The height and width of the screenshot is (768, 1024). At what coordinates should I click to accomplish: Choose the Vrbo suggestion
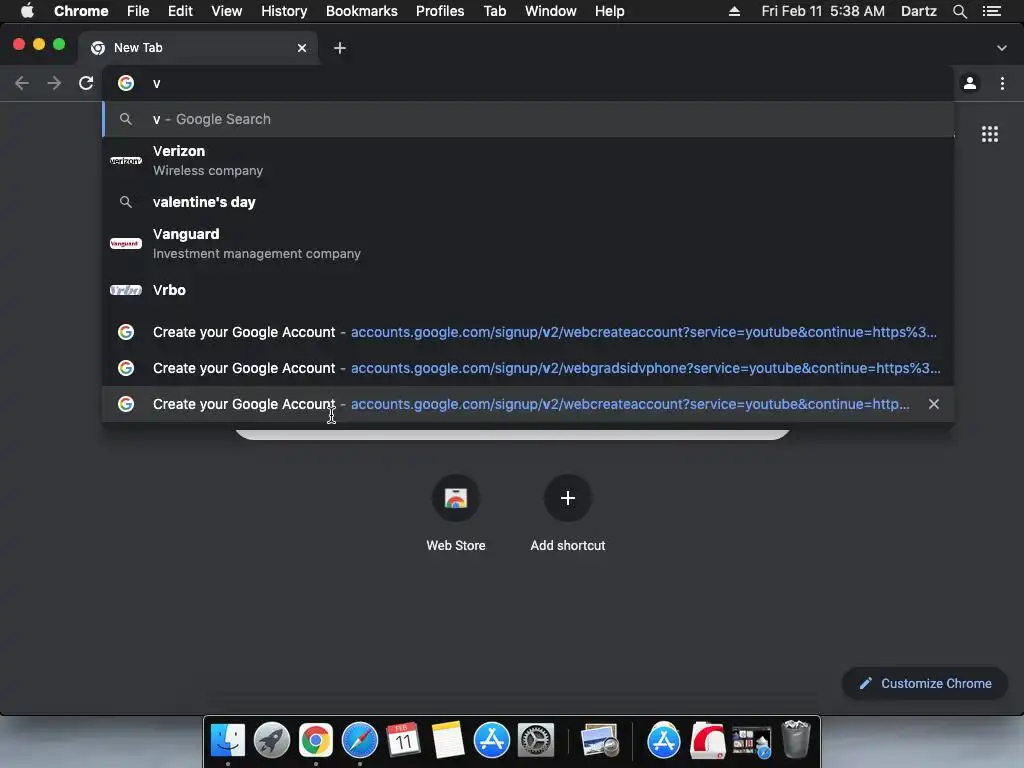[x=528, y=290]
